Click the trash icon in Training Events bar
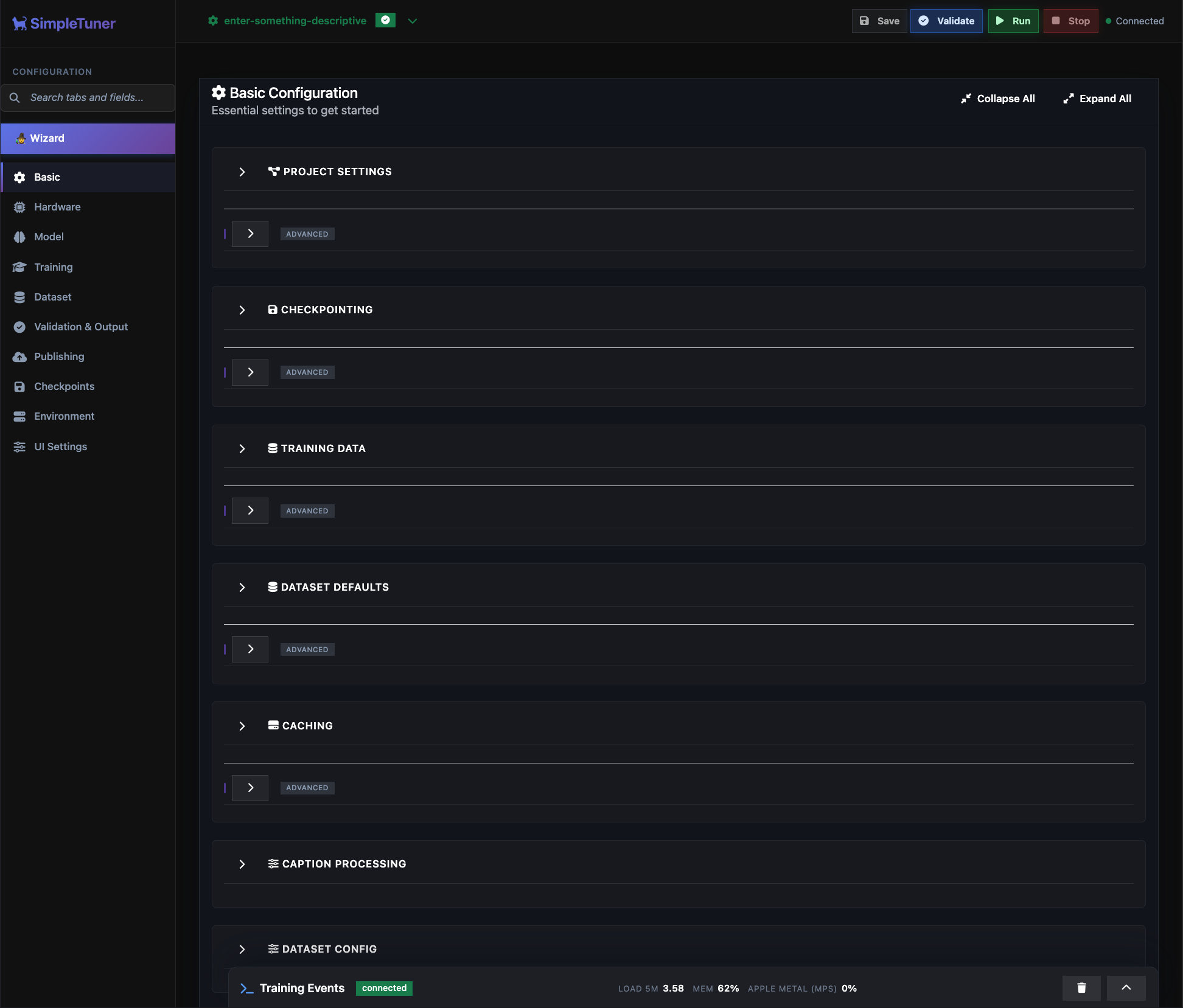 (1081, 988)
